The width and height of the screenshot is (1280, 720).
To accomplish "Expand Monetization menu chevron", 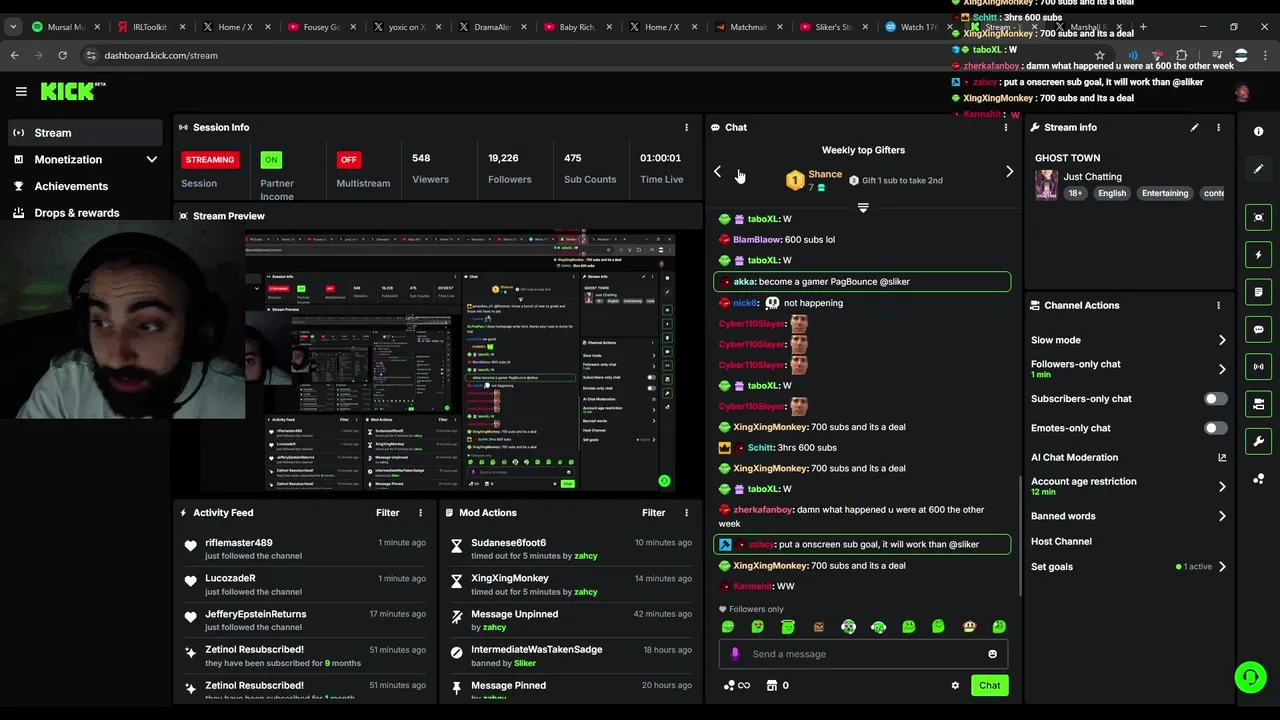I will pos(151,159).
